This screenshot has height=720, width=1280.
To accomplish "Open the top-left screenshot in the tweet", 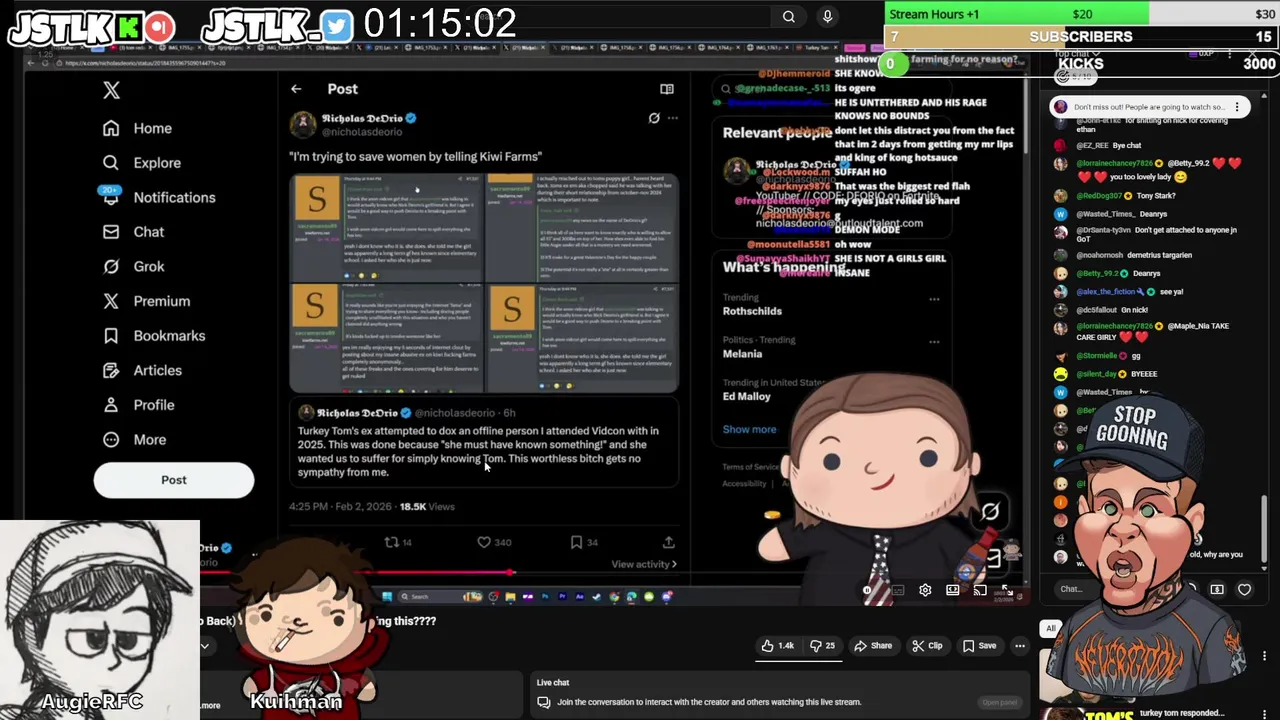I will tap(386, 227).
